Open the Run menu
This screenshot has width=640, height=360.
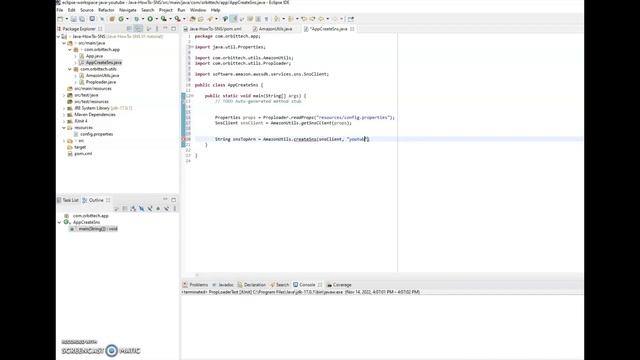(x=181, y=10)
